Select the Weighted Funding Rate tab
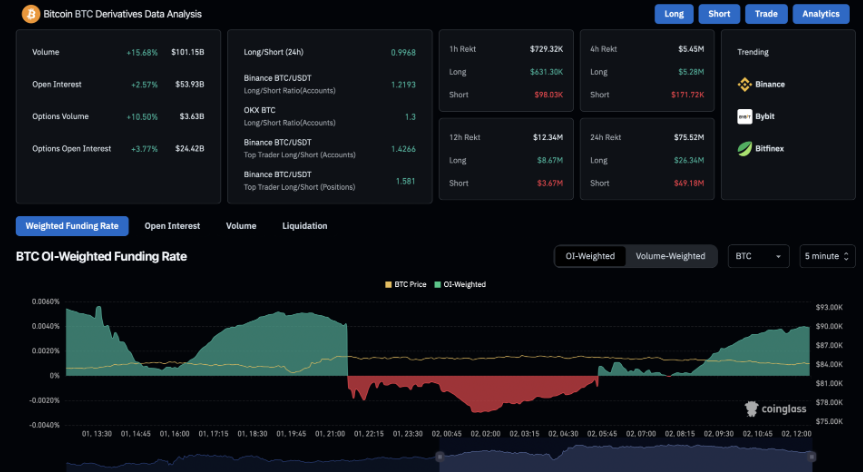 pos(72,226)
